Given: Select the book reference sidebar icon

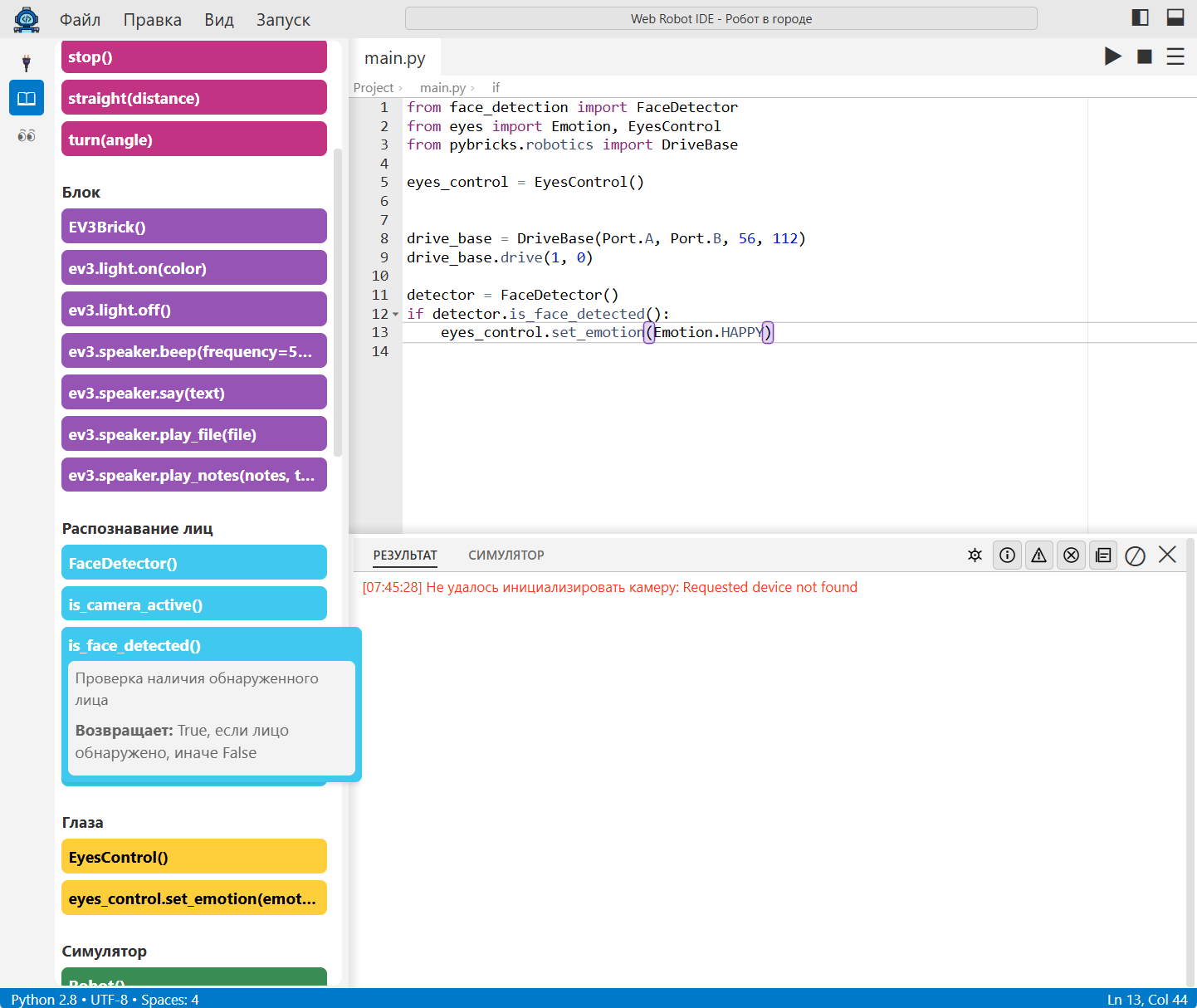Looking at the screenshot, I should pos(27,98).
